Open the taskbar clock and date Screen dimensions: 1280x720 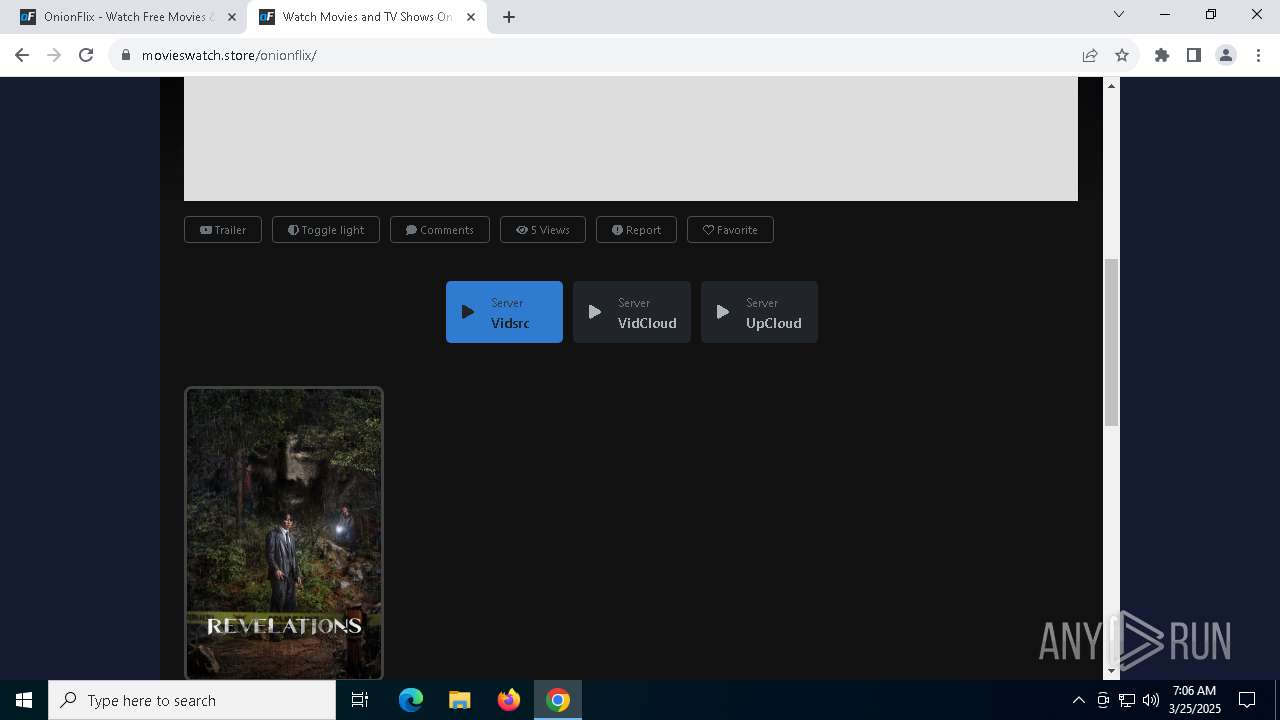(x=1195, y=700)
